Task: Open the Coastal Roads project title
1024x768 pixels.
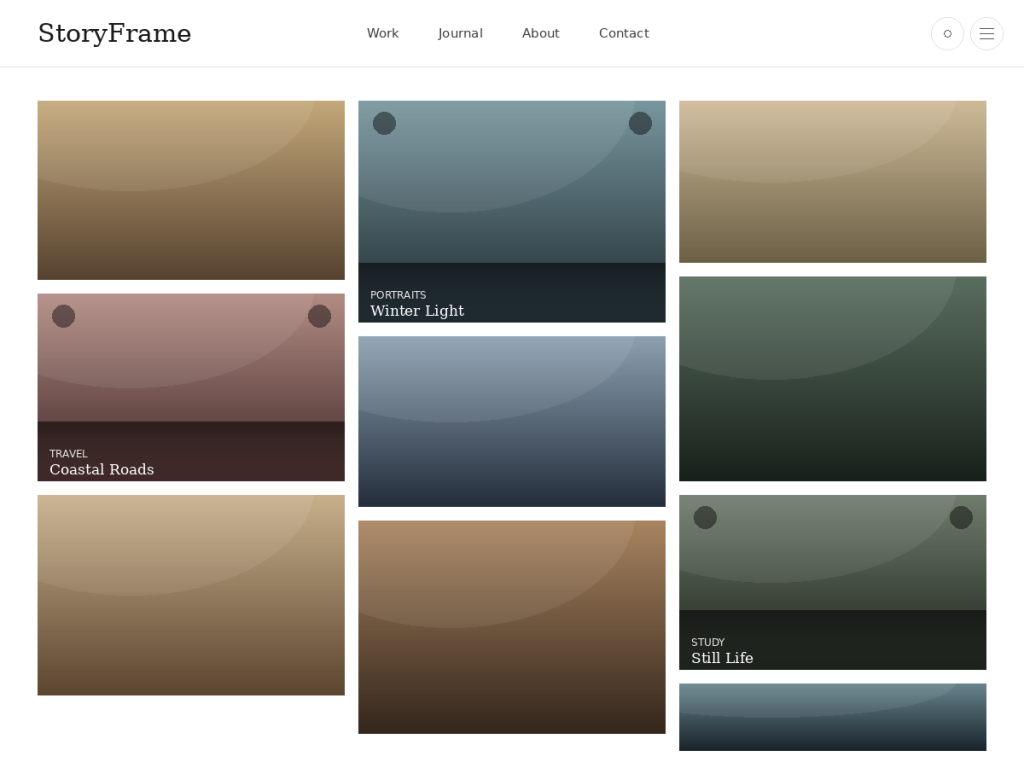Action: tap(102, 470)
